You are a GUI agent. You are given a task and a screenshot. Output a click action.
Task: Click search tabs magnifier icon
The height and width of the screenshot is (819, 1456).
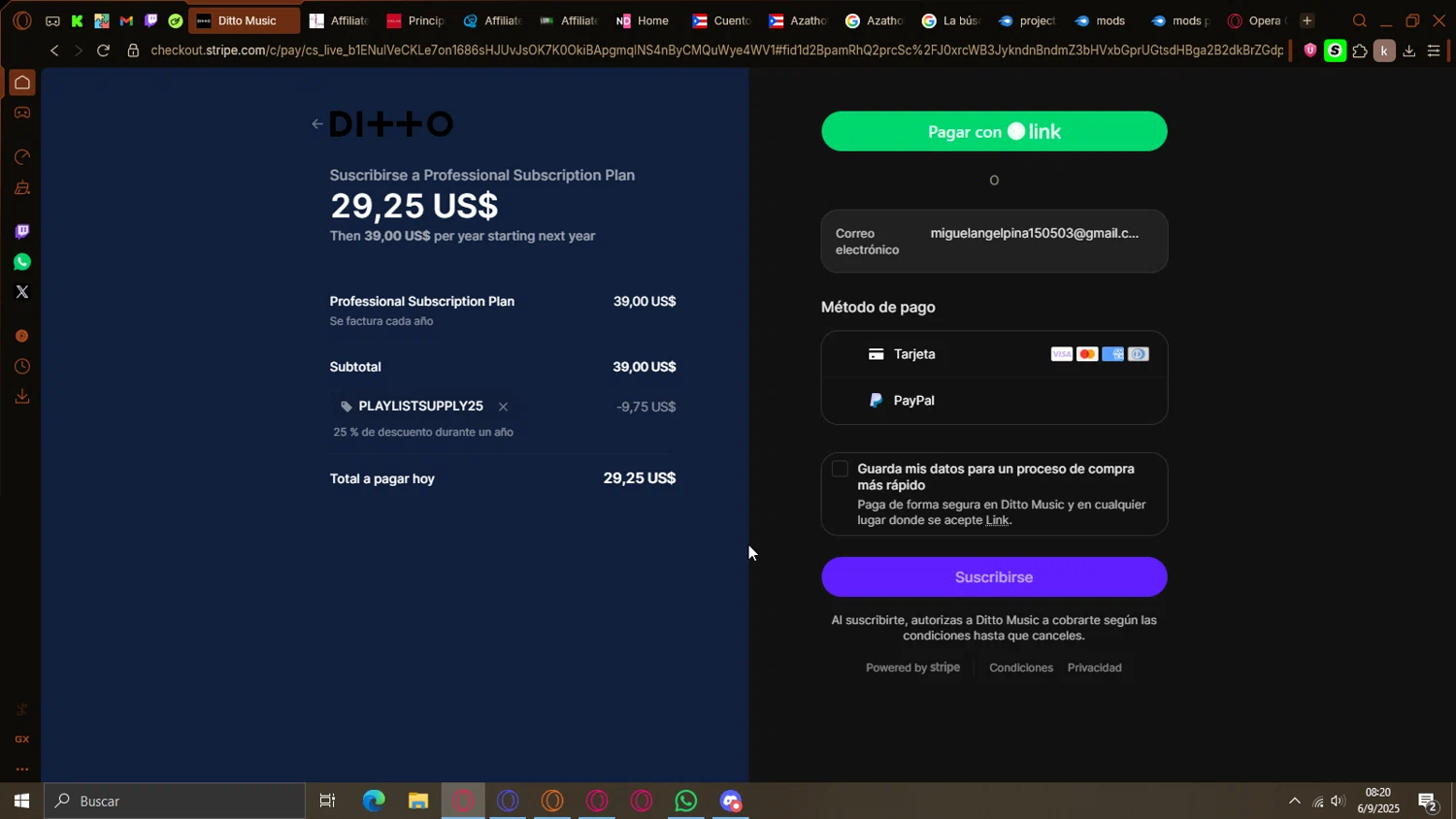pos(1360,20)
